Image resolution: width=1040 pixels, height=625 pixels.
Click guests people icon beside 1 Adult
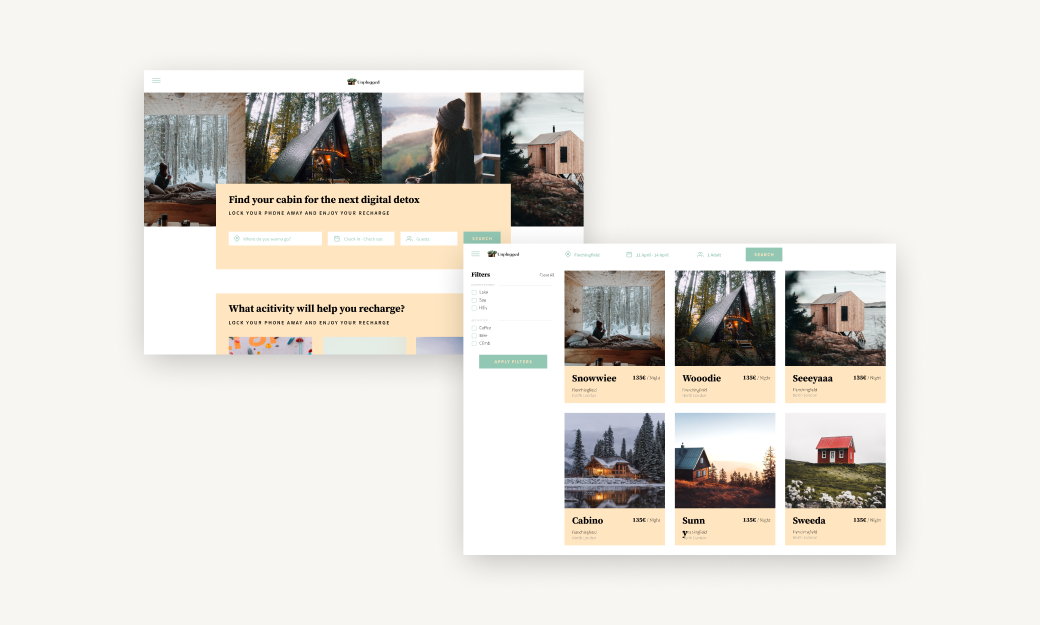pyautogui.click(x=700, y=255)
